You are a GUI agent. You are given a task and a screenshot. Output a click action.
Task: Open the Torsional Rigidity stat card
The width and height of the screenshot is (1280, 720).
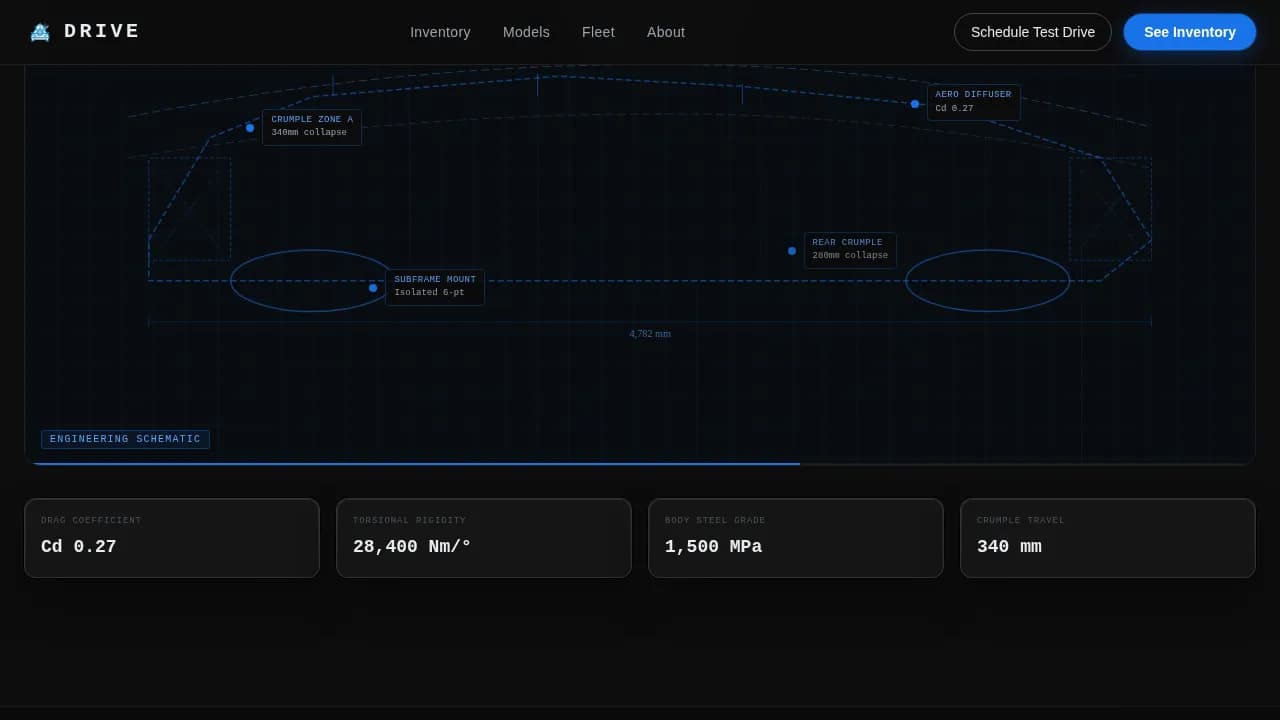(484, 538)
